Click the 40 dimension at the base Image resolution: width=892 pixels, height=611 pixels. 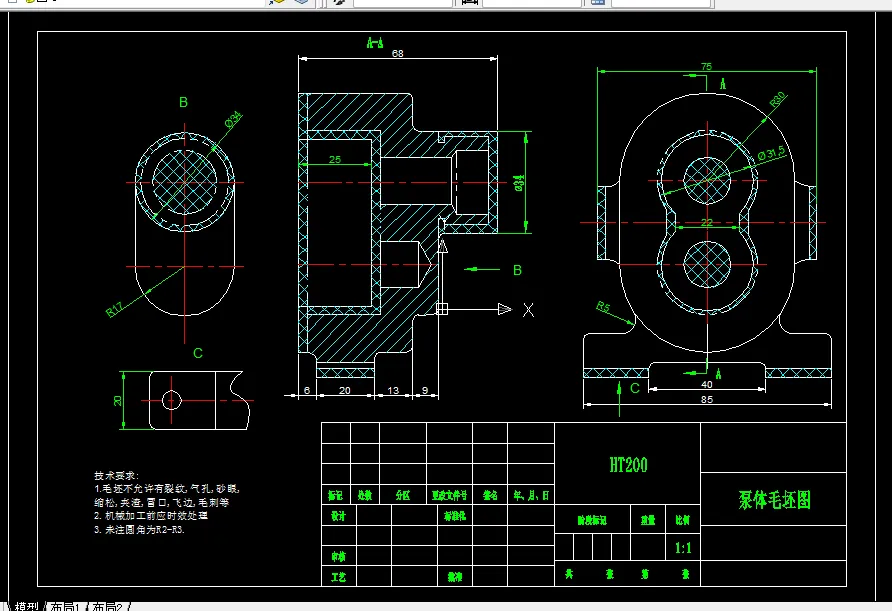pos(707,384)
